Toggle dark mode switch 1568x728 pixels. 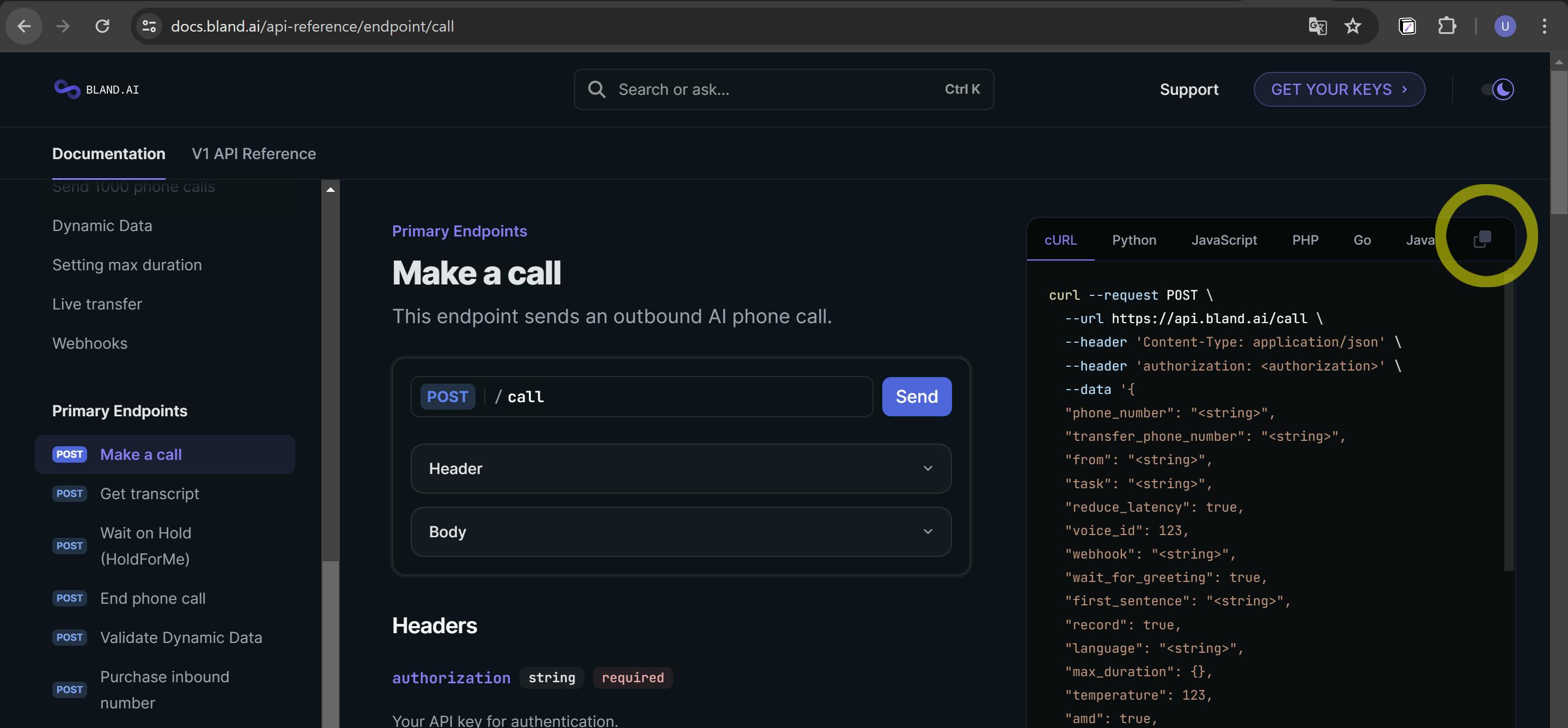(1498, 89)
